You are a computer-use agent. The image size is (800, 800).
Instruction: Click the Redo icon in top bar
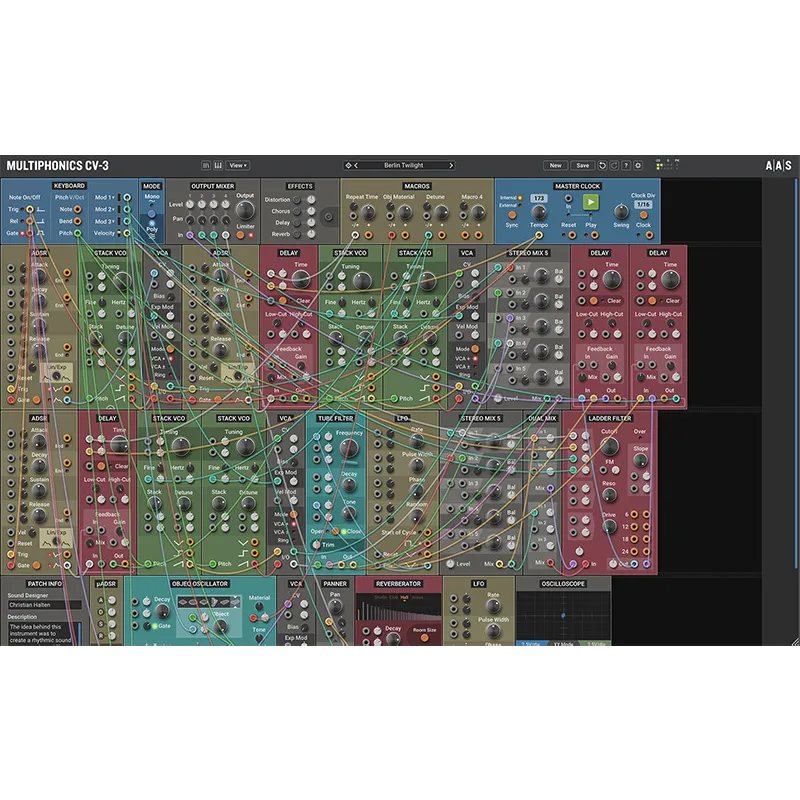(614, 165)
